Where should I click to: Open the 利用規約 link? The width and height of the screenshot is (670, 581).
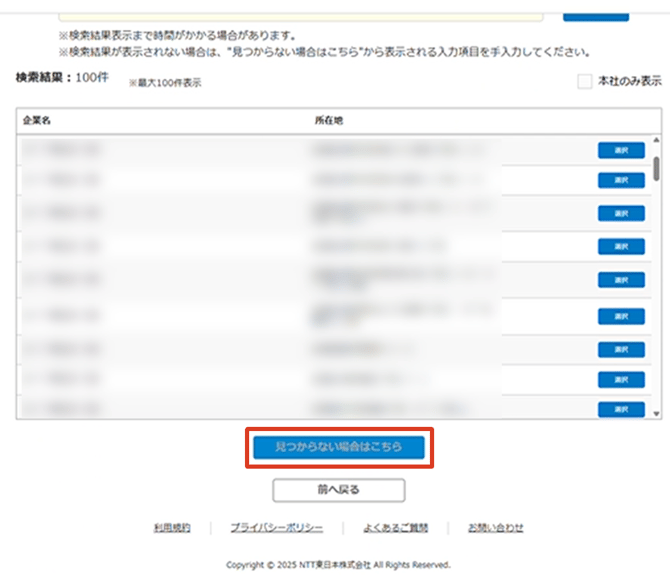point(172,527)
